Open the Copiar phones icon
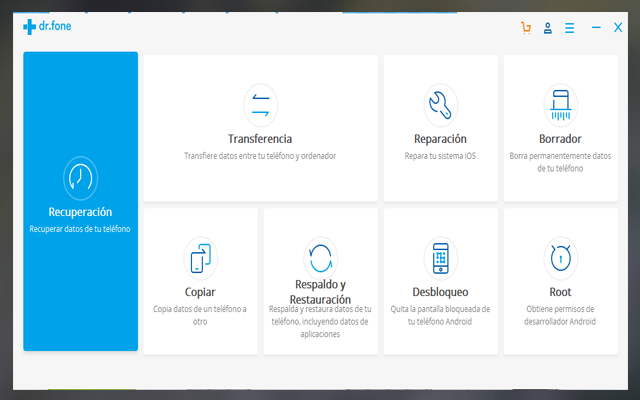Image resolution: width=640 pixels, height=400 pixels. pos(200,257)
